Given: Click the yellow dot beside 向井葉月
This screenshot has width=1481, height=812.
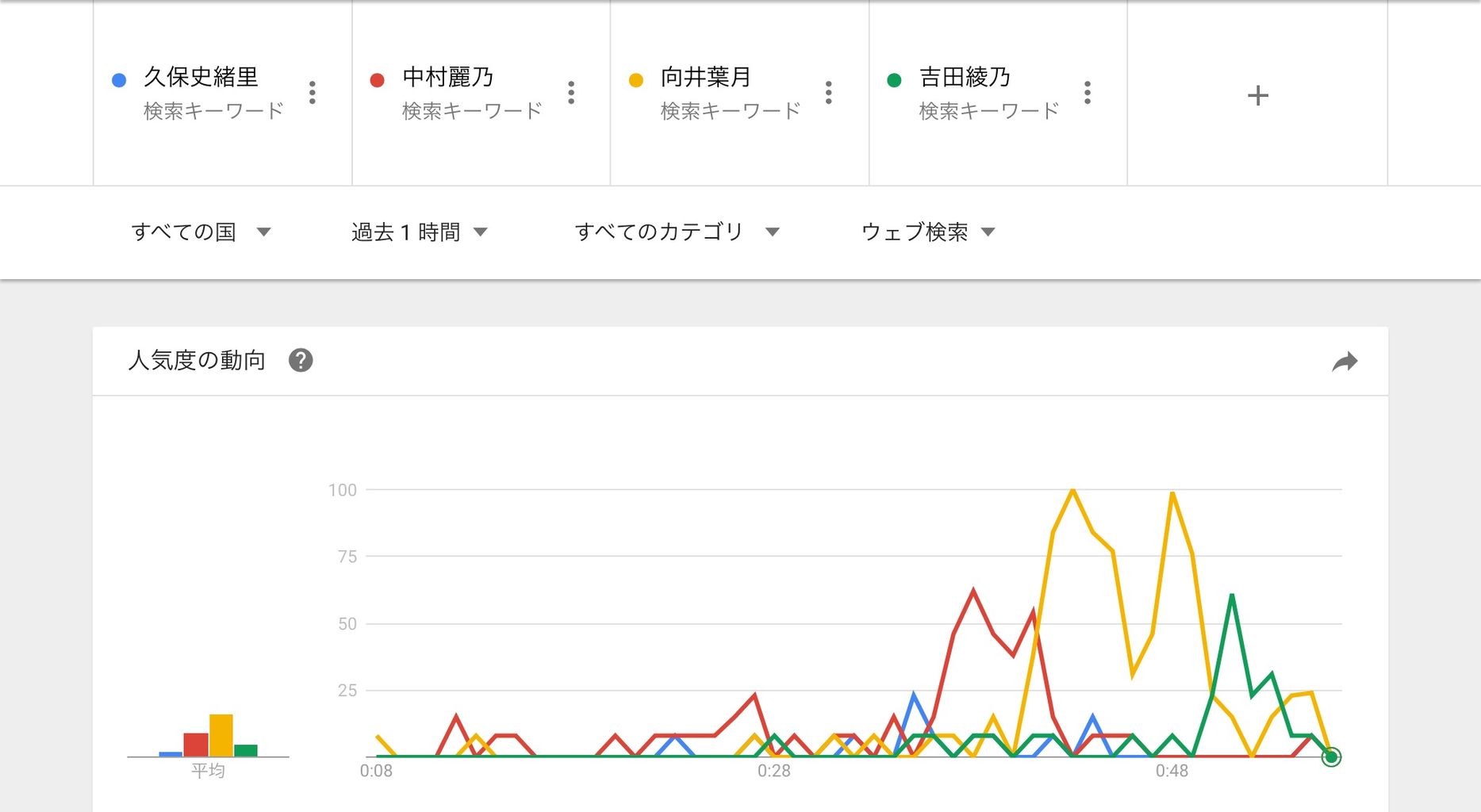Looking at the screenshot, I should click(636, 80).
